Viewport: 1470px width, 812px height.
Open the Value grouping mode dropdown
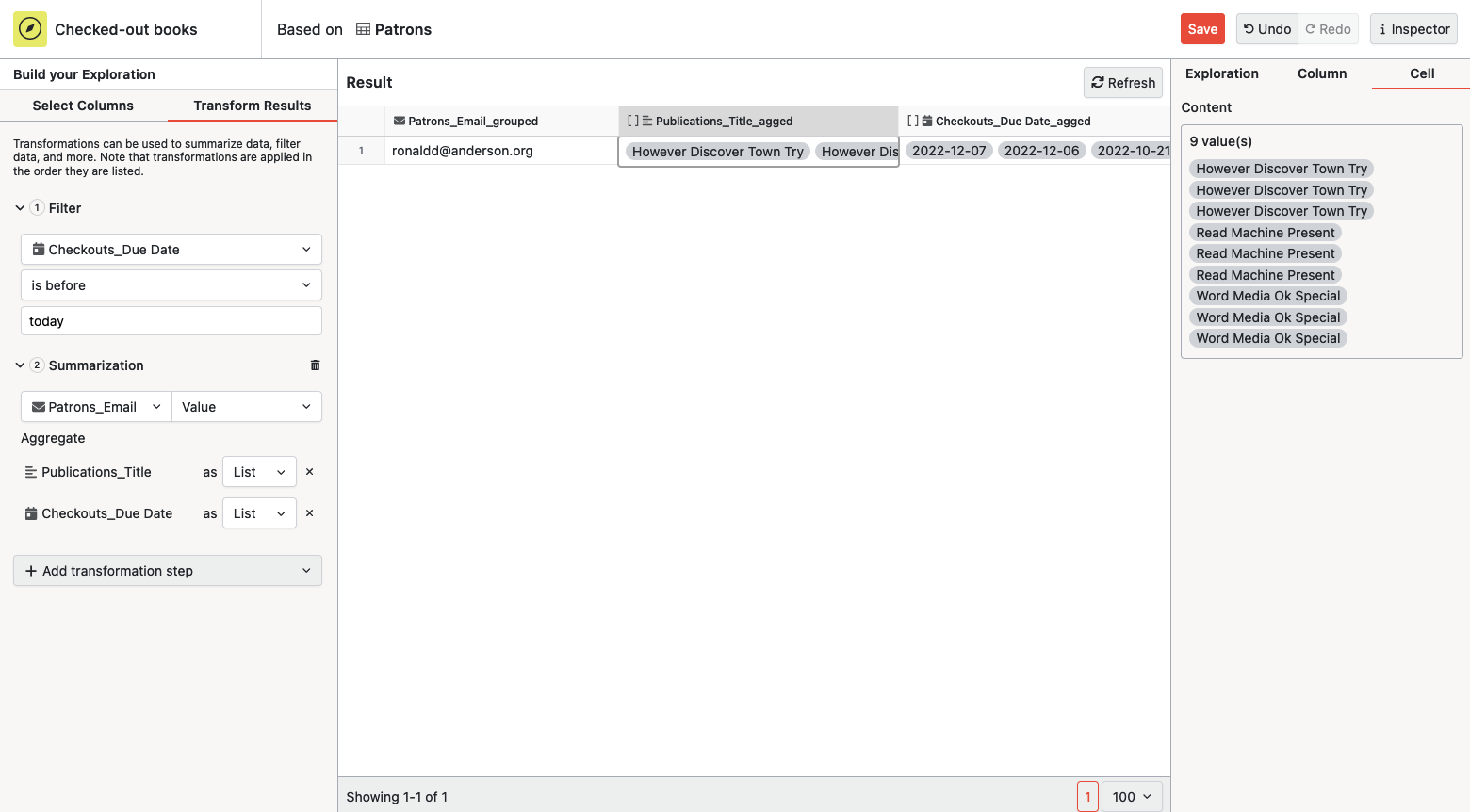[x=247, y=407]
